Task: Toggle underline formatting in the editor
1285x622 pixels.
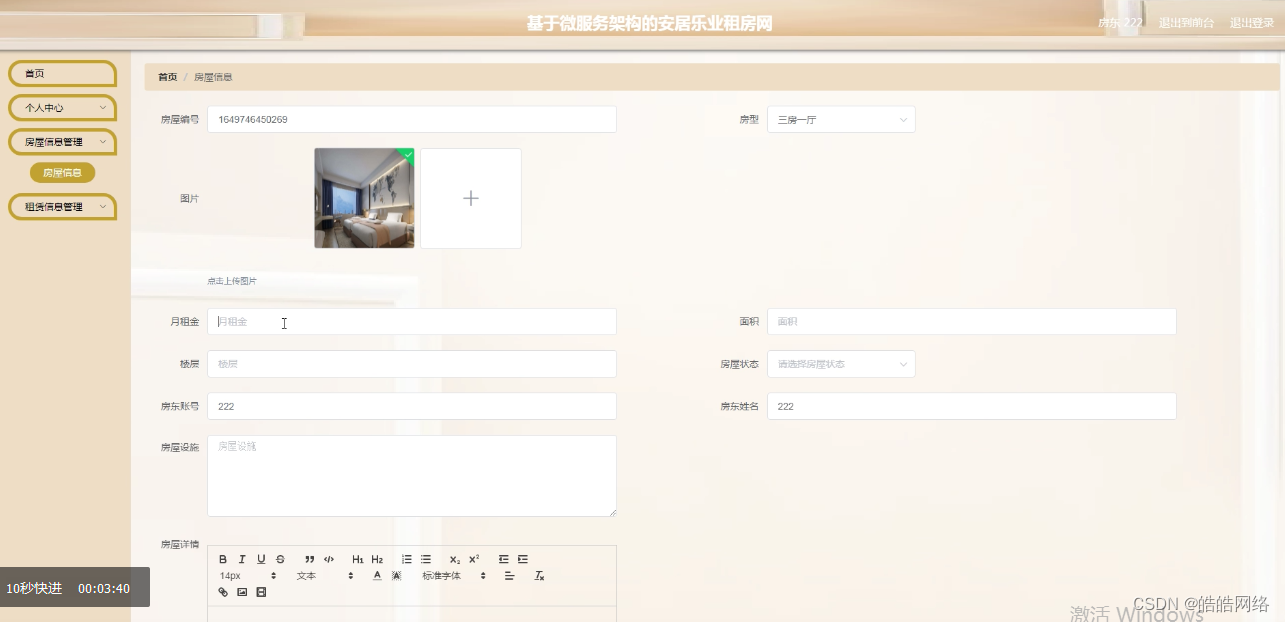Action: click(260, 558)
